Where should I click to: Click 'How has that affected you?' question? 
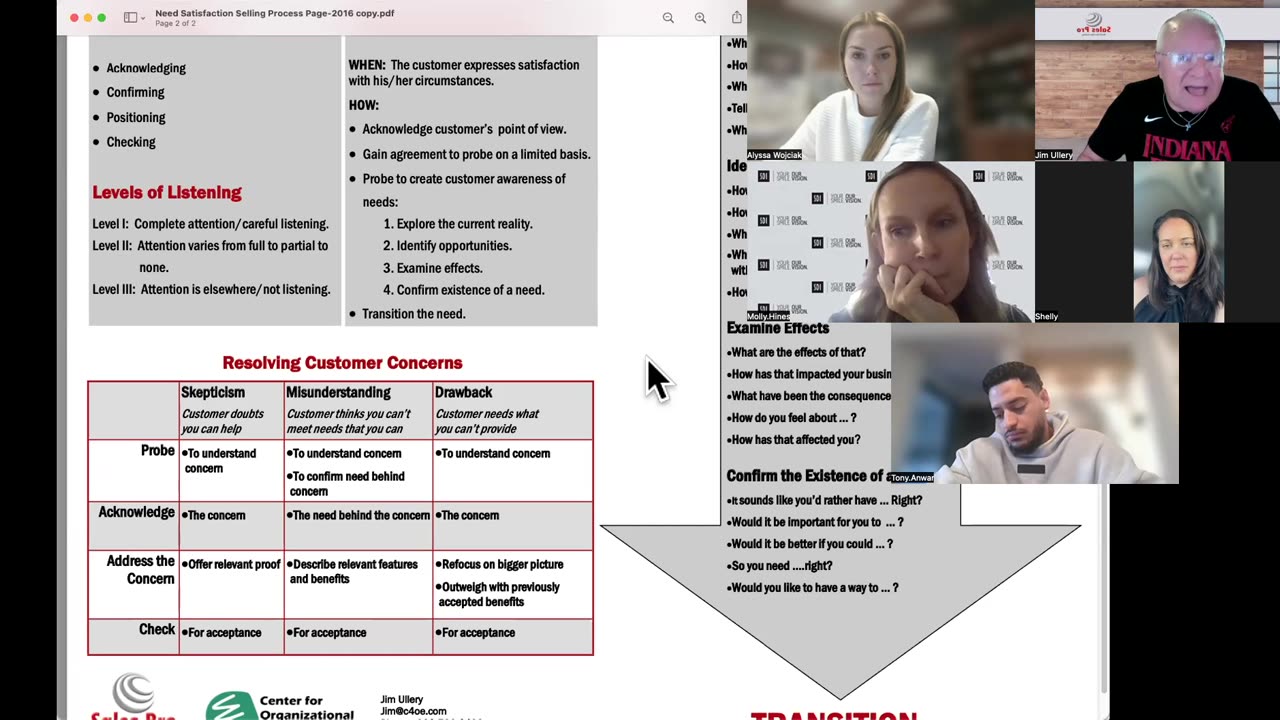coord(796,440)
